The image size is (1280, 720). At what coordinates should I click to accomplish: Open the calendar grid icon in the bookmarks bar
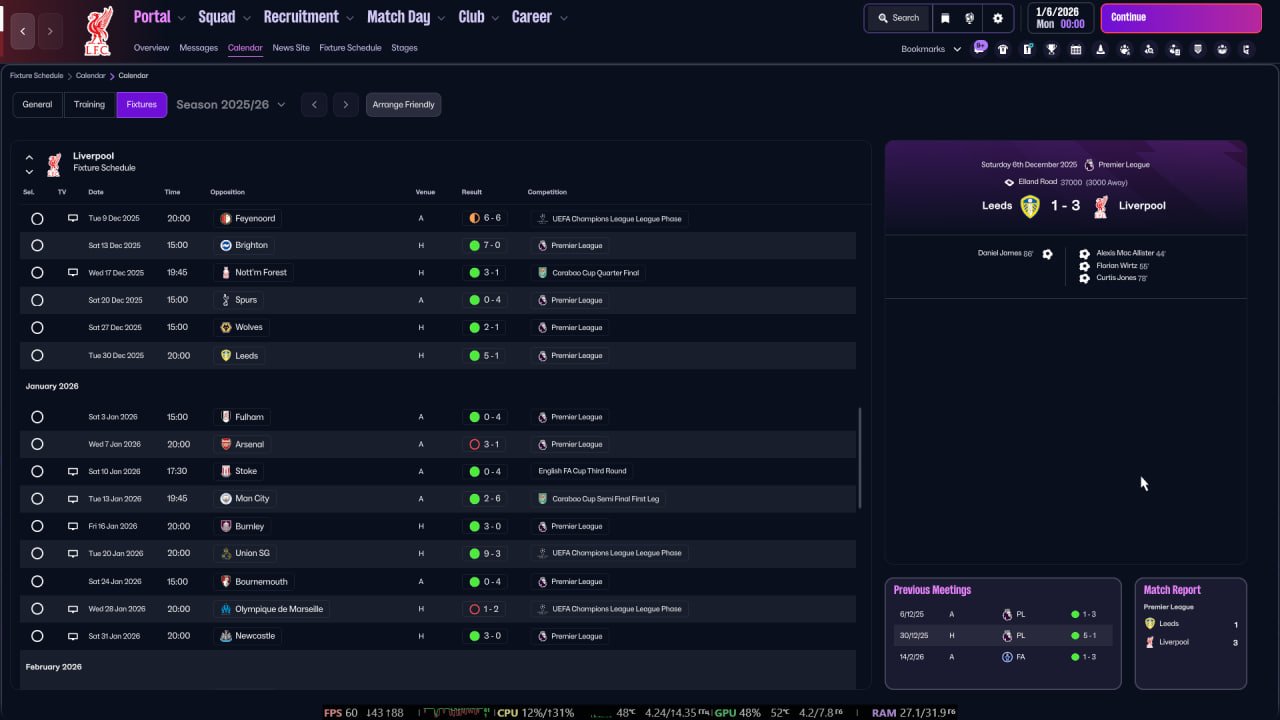[x=1076, y=49]
